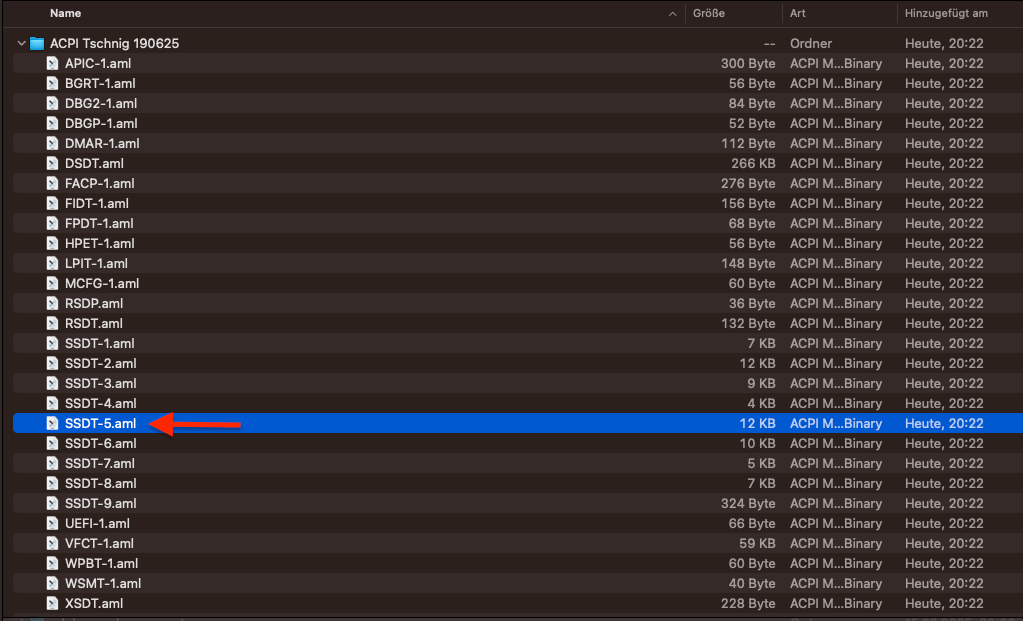Click the file icon of SSDT-1.aml

coord(52,343)
